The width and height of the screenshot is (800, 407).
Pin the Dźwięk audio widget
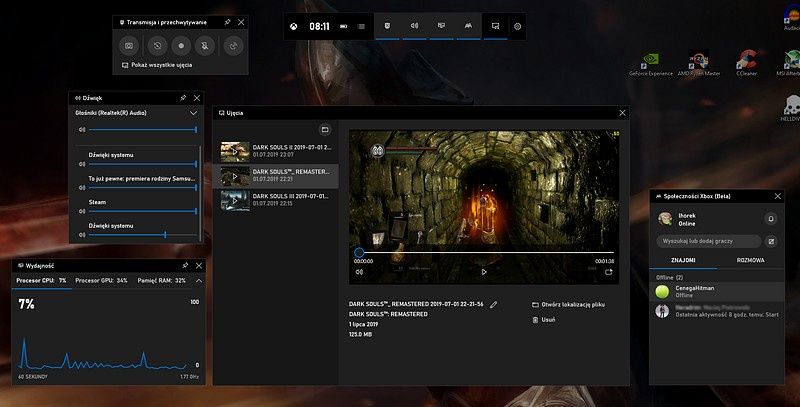click(x=183, y=97)
